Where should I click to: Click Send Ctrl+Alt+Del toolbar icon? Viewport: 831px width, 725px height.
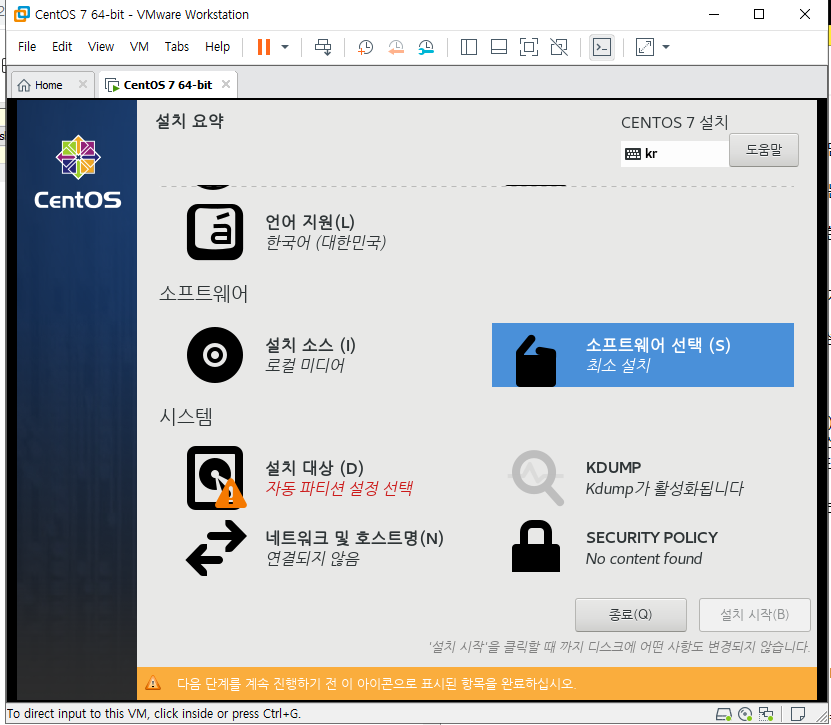(x=323, y=47)
